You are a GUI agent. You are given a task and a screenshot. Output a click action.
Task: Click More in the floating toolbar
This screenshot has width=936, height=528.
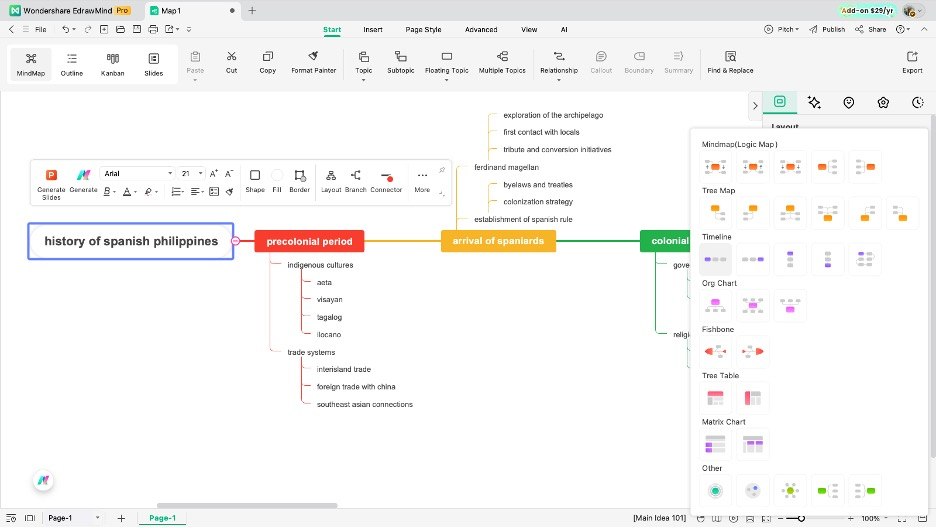[x=422, y=181]
